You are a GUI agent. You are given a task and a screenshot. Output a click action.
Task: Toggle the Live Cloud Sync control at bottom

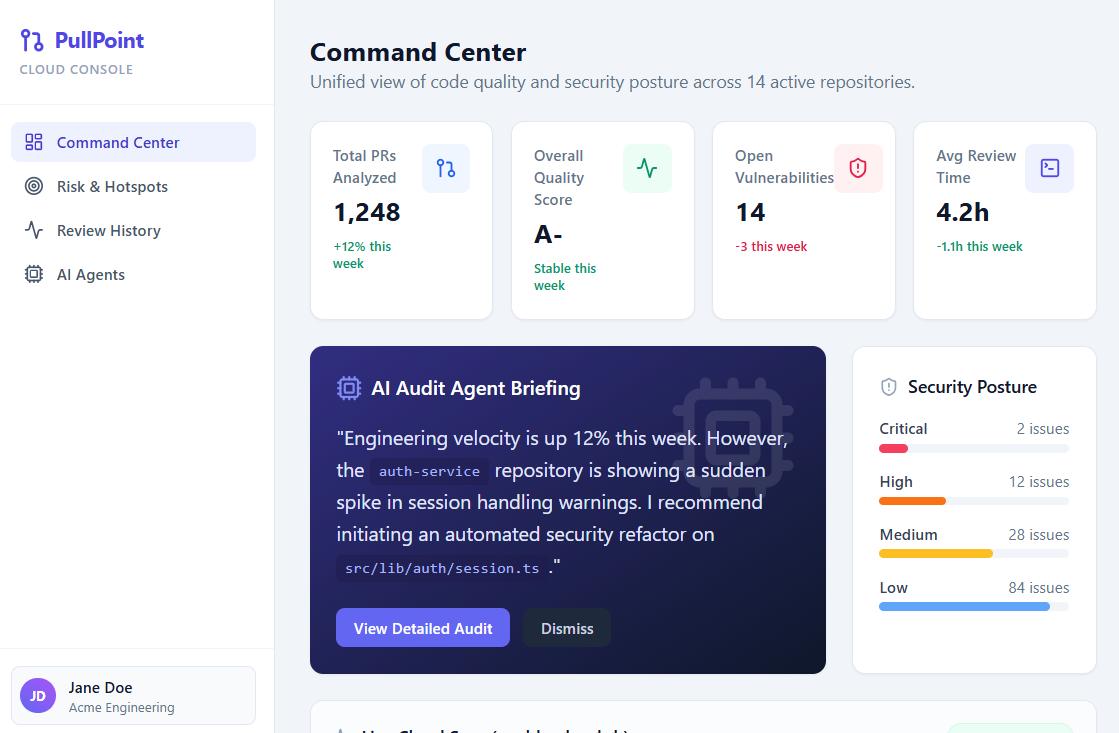click(x=1010, y=728)
